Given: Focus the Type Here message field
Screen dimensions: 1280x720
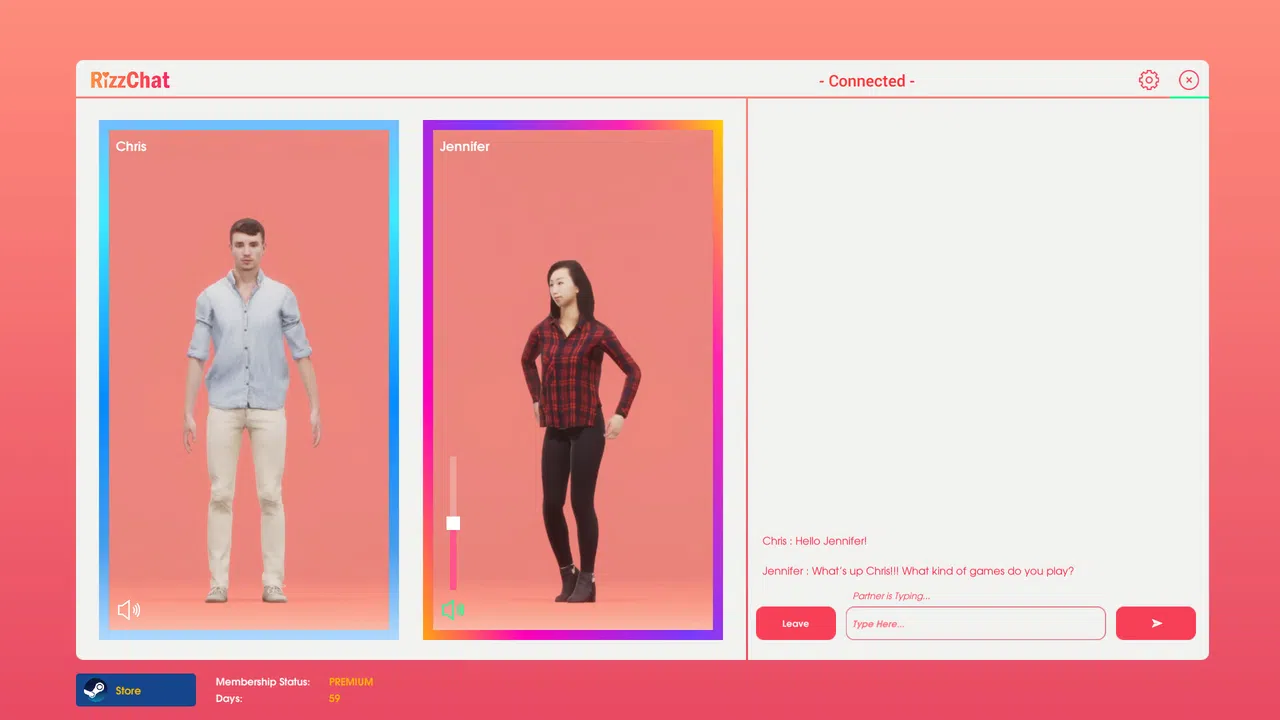Looking at the screenshot, I should click(x=976, y=623).
